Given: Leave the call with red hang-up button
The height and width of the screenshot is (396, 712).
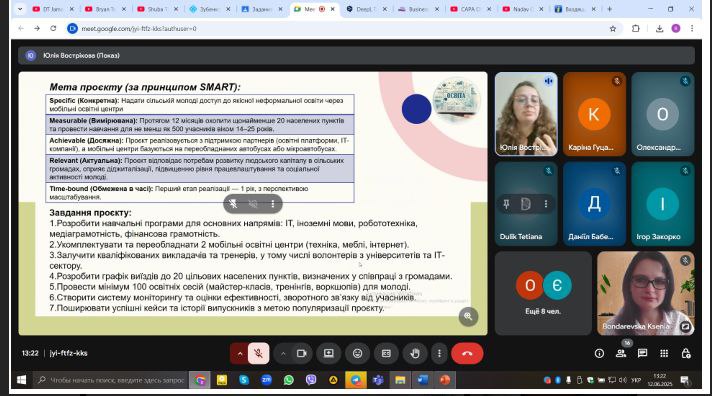Looking at the screenshot, I should 467,353.
